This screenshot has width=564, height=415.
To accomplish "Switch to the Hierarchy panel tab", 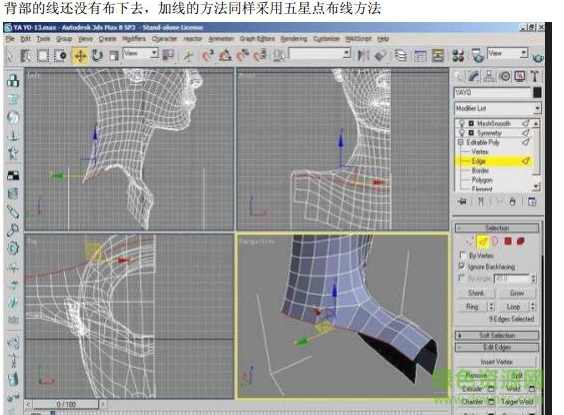I will (x=490, y=76).
